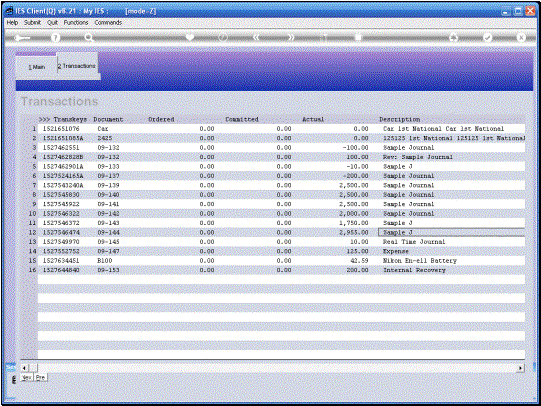Image resolution: width=541 pixels, height=406 pixels.
Task: Select the 2 Transactions tab
Action: pyautogui.click(x=77, y=66)
